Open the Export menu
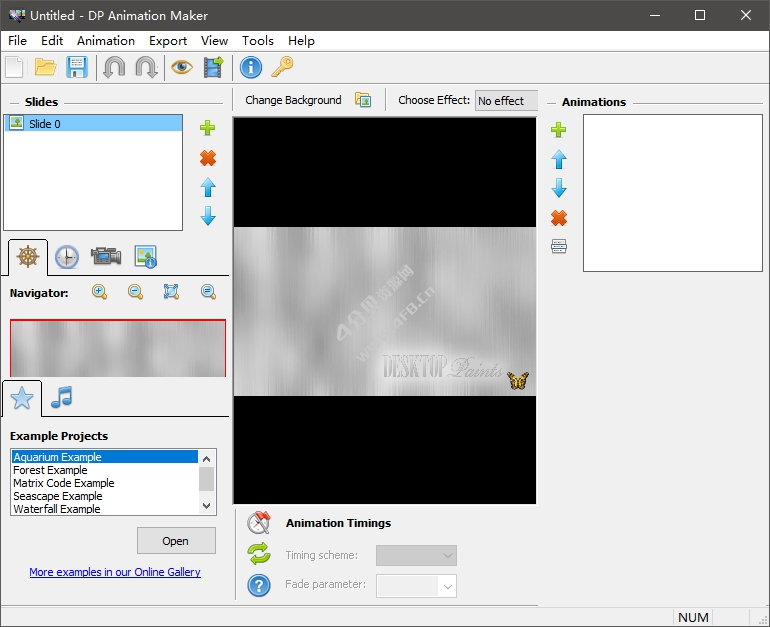Viewport: 770px width, 627px height. click(x=168, y=41)
